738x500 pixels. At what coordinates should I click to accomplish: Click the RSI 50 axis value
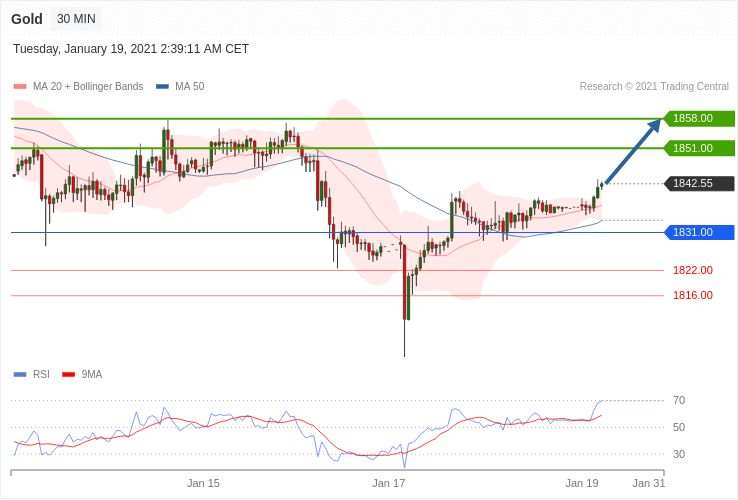(x=679, y=427)
